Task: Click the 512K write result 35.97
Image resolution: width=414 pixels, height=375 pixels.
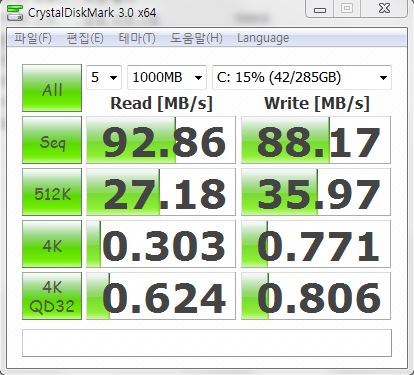Action: pos(316,192)
